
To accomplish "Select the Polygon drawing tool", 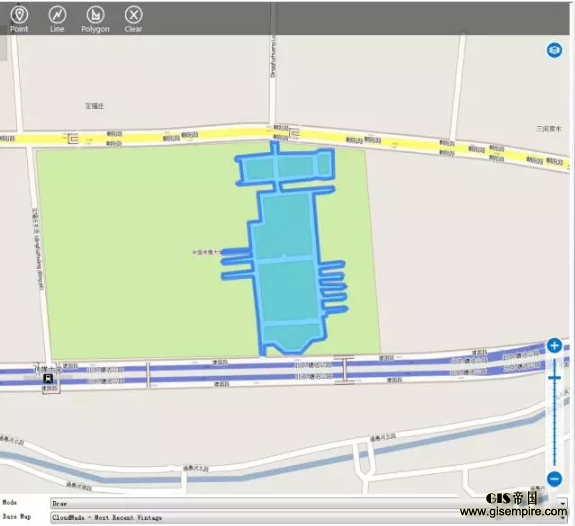I will pos(95,19).
